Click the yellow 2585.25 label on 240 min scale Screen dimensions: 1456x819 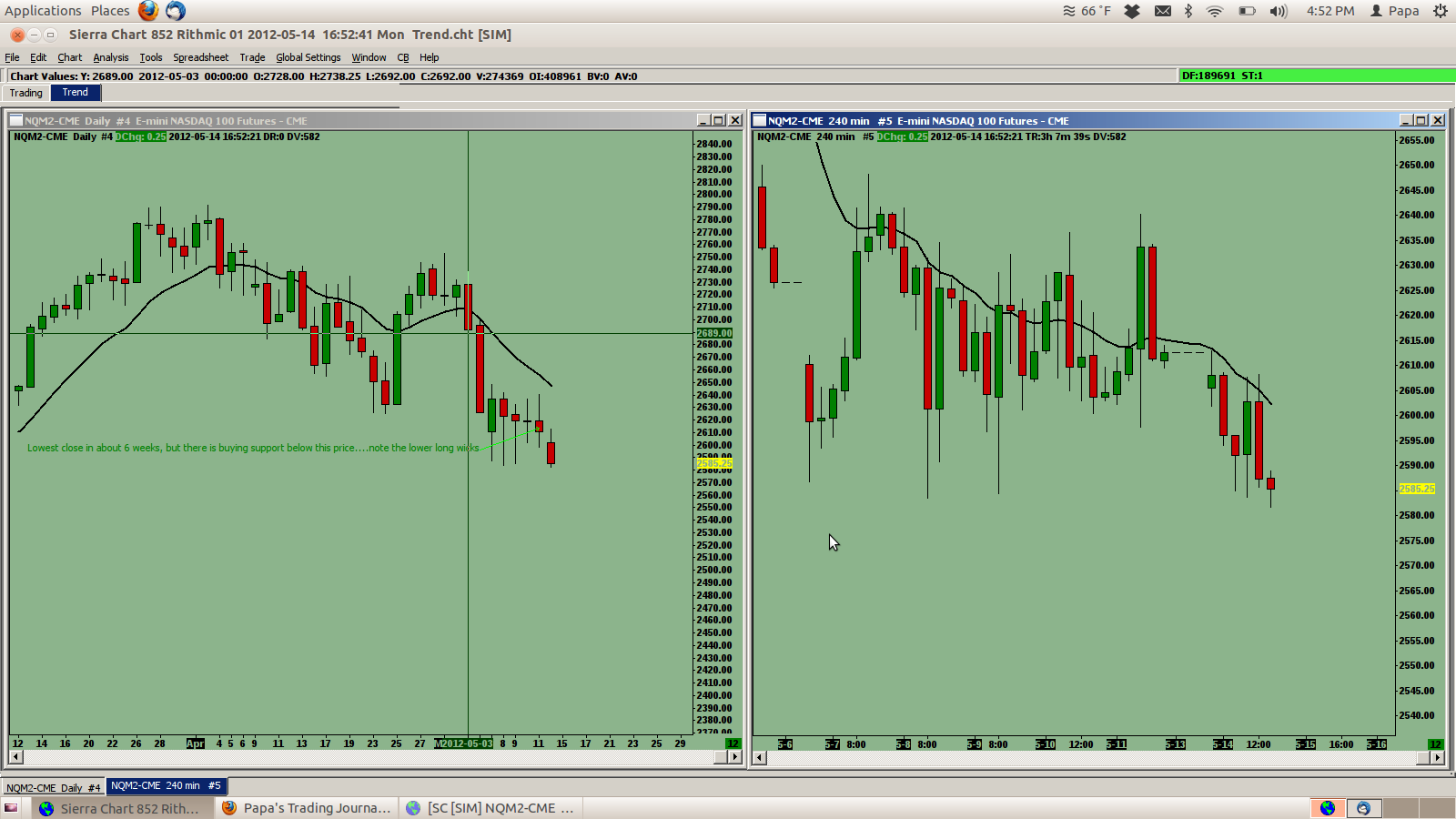tap(1417, 489)
